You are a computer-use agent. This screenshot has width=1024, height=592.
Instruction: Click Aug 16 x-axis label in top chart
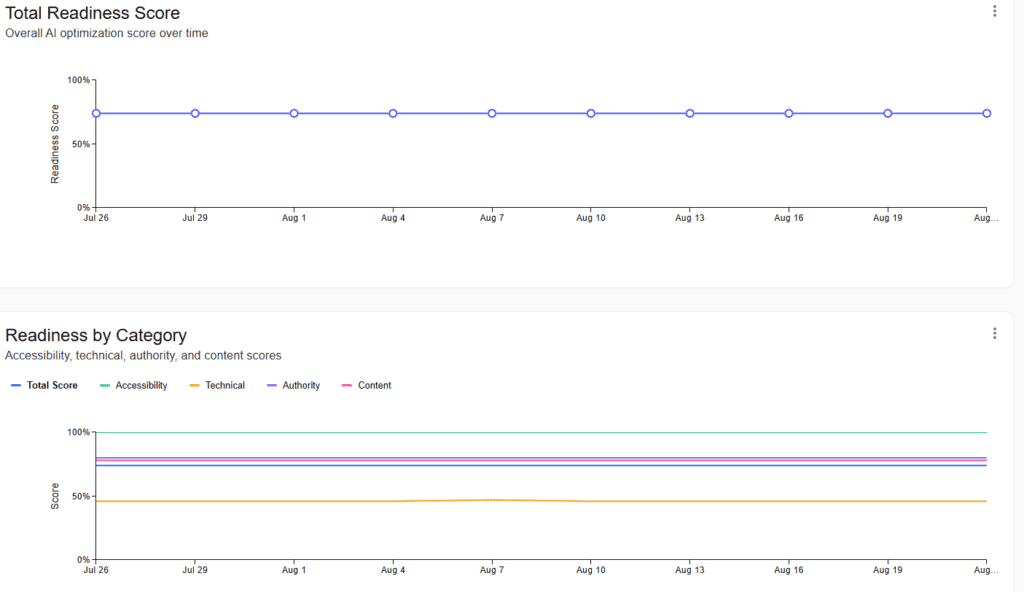[789, 218]
